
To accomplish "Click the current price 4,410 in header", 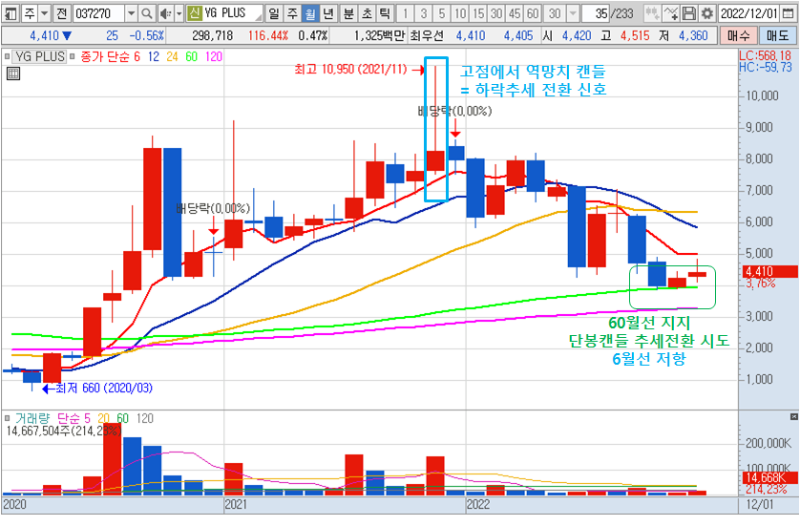I will click(44, 36).
